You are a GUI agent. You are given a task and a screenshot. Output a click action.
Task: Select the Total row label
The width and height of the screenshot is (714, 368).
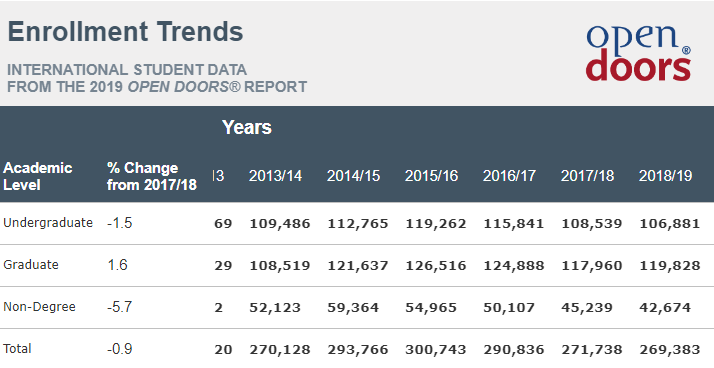[x=17, y=349]
